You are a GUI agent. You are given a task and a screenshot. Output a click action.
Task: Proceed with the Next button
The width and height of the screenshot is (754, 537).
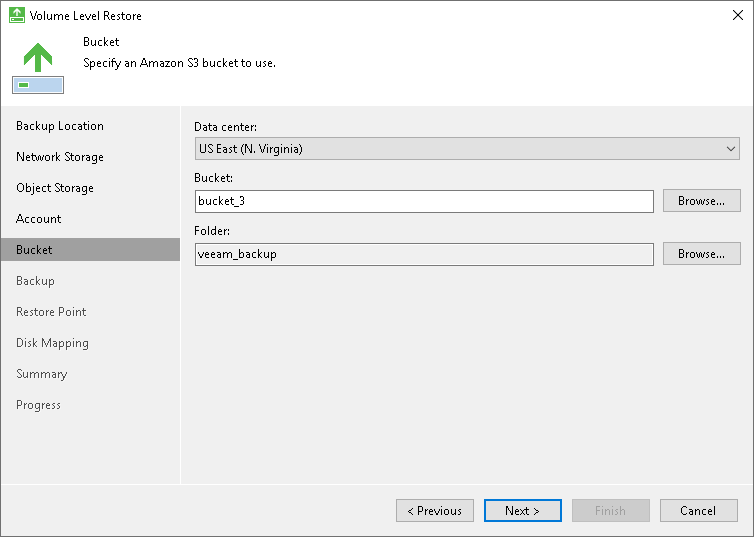[523, 511]
